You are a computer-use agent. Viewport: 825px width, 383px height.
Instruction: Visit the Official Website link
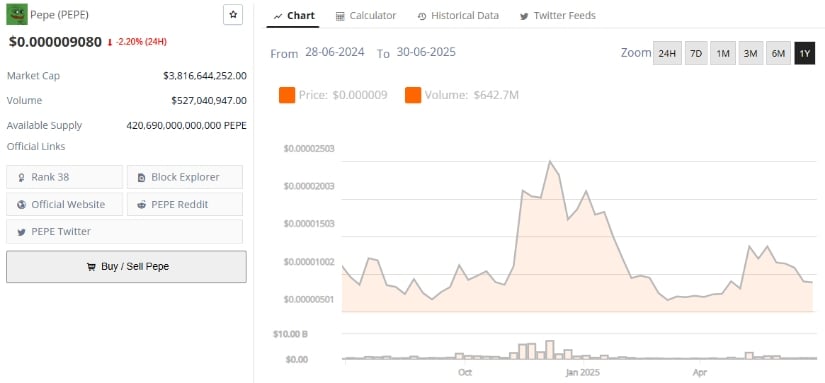(x=64, y=204)
